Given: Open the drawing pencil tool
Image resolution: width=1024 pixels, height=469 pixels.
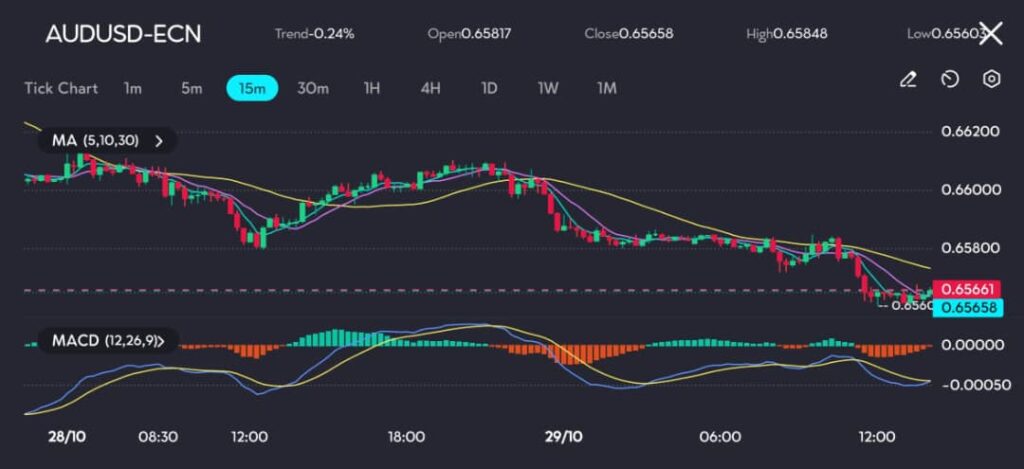Looking at the screenshot, I should pyautogui.click(x=908, y=79).
